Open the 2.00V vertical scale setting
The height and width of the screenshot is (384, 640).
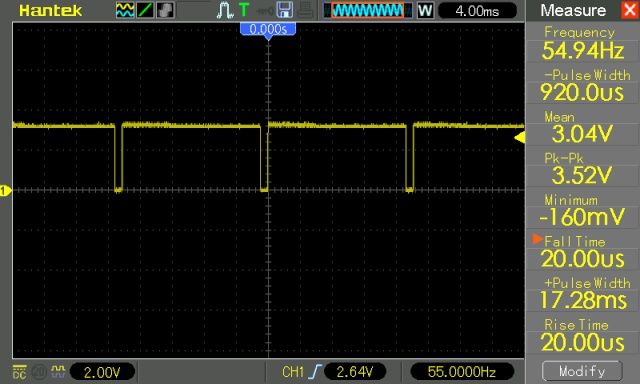pos(102,372)
